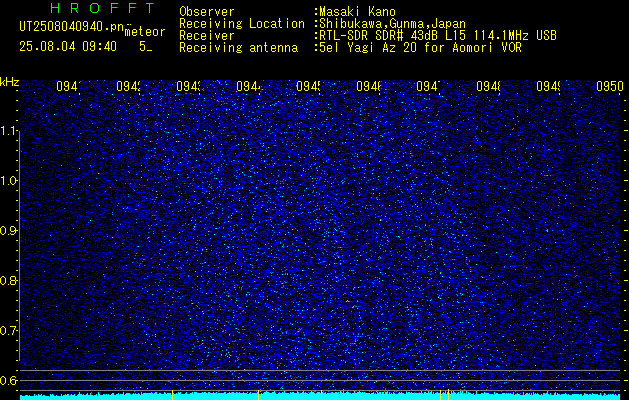This screenshot has height=400, width=629.
Task: Click the 0946 time label
Action: (x=369, y=86)
